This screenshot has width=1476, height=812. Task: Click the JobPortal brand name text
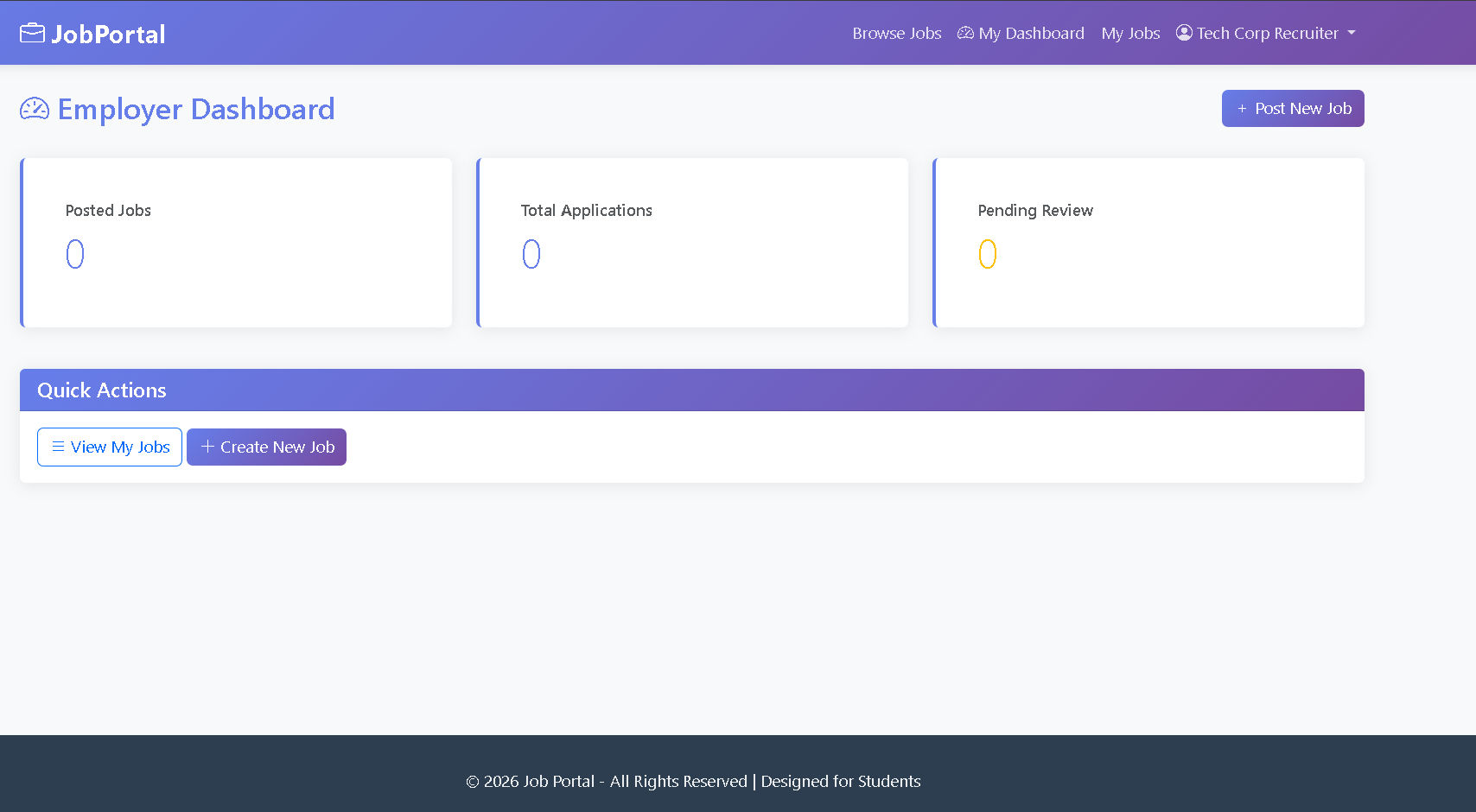point(108,34)
